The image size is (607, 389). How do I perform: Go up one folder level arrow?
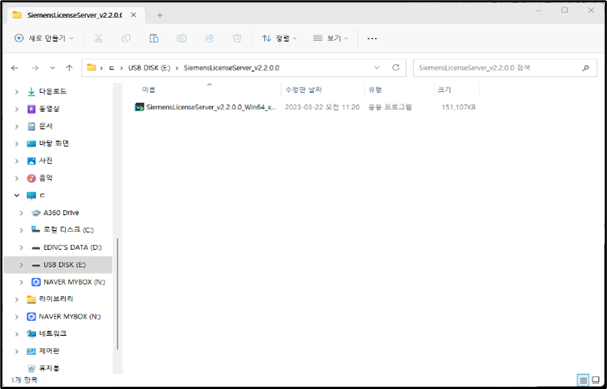point(69,68)
